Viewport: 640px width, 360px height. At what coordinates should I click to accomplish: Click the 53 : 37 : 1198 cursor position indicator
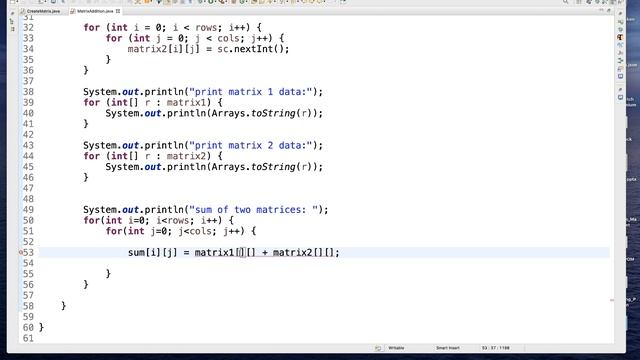(x=496, y=348)
